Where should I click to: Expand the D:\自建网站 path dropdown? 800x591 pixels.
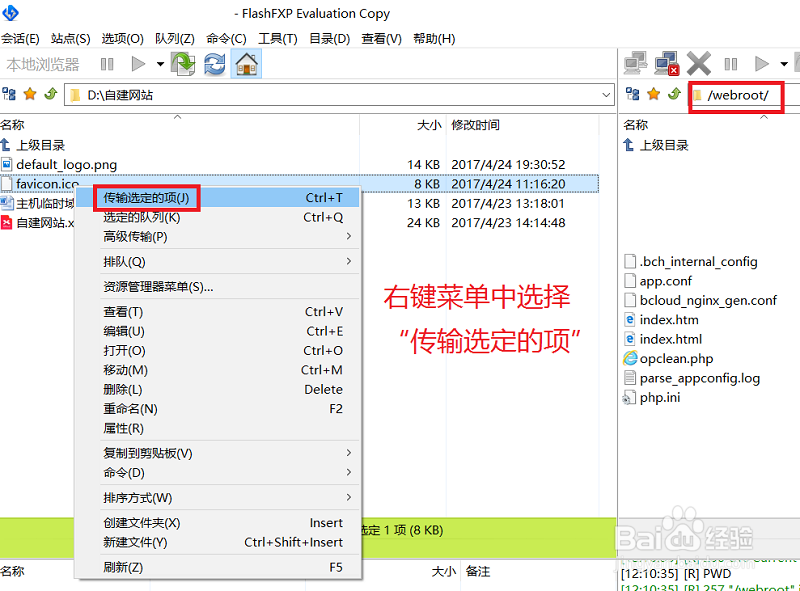pyautogui.click(x=606, y=95)
